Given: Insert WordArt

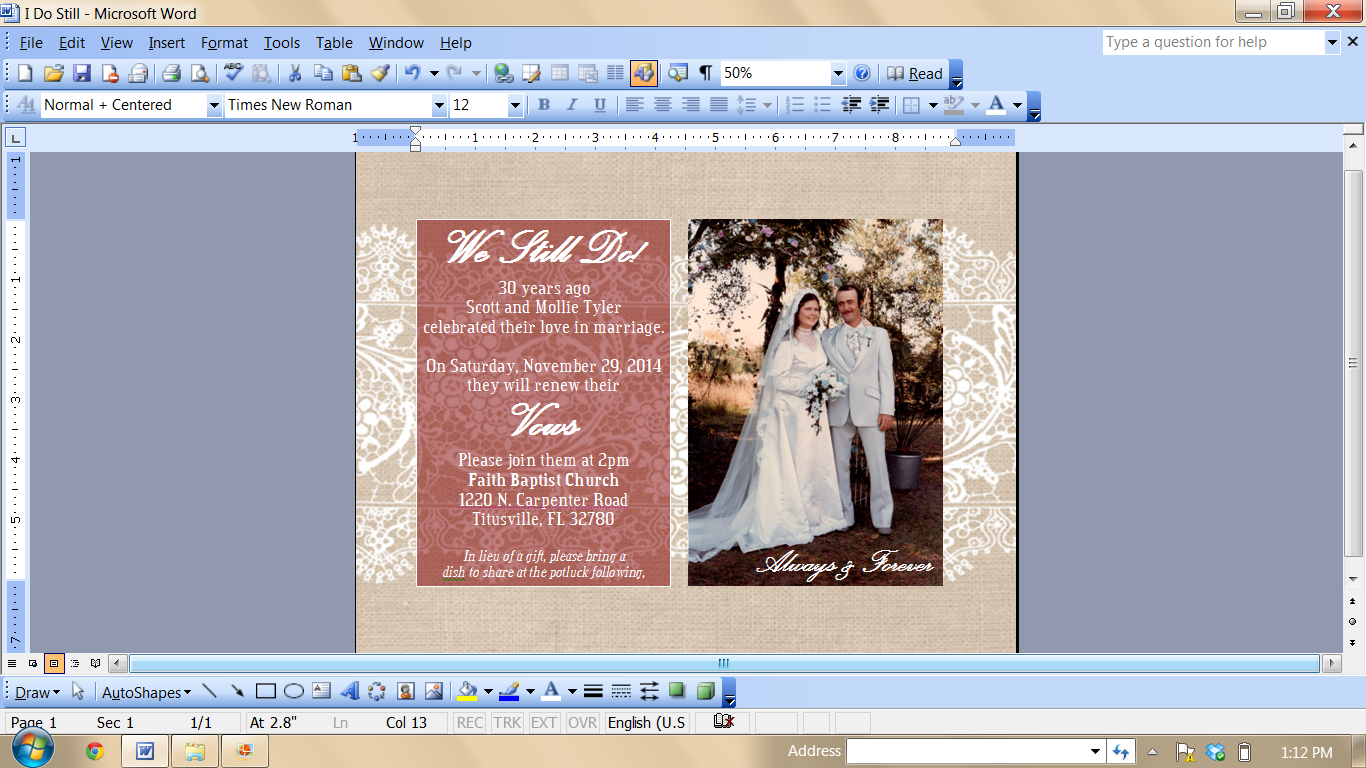Looking at the screenshot, I should [x=349, y=691].
